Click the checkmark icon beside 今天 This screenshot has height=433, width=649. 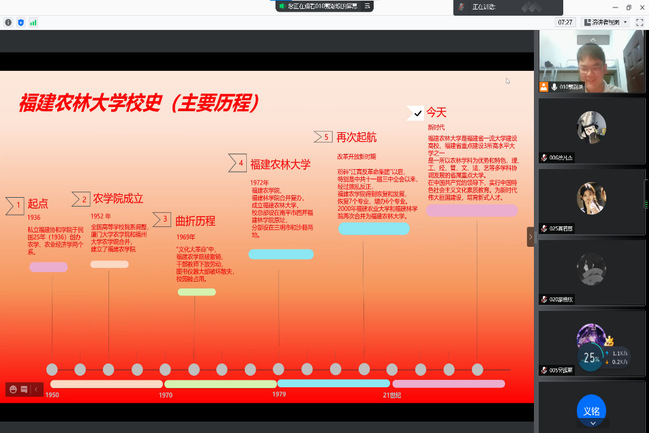point(417,114)
